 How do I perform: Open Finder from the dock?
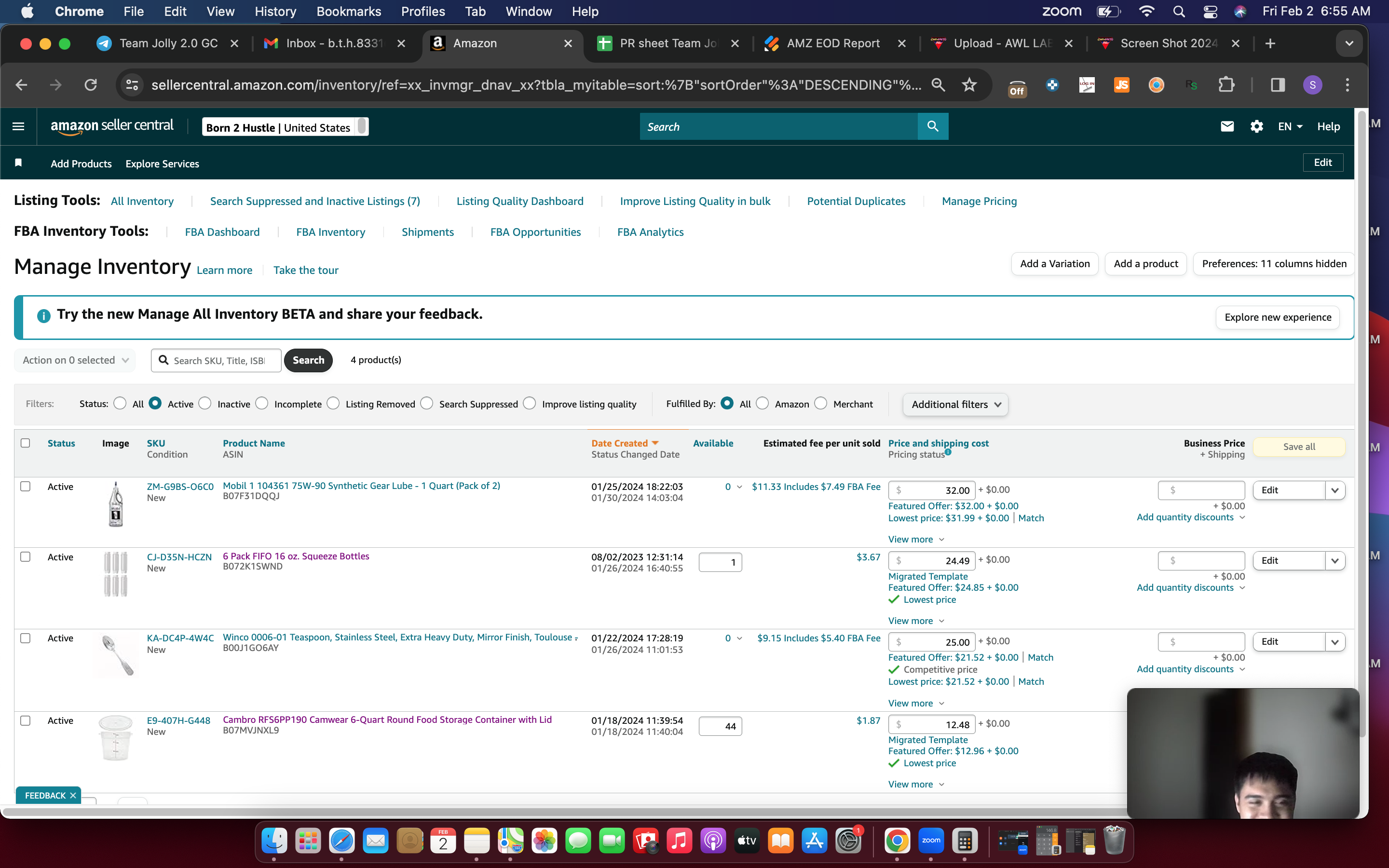274,841
